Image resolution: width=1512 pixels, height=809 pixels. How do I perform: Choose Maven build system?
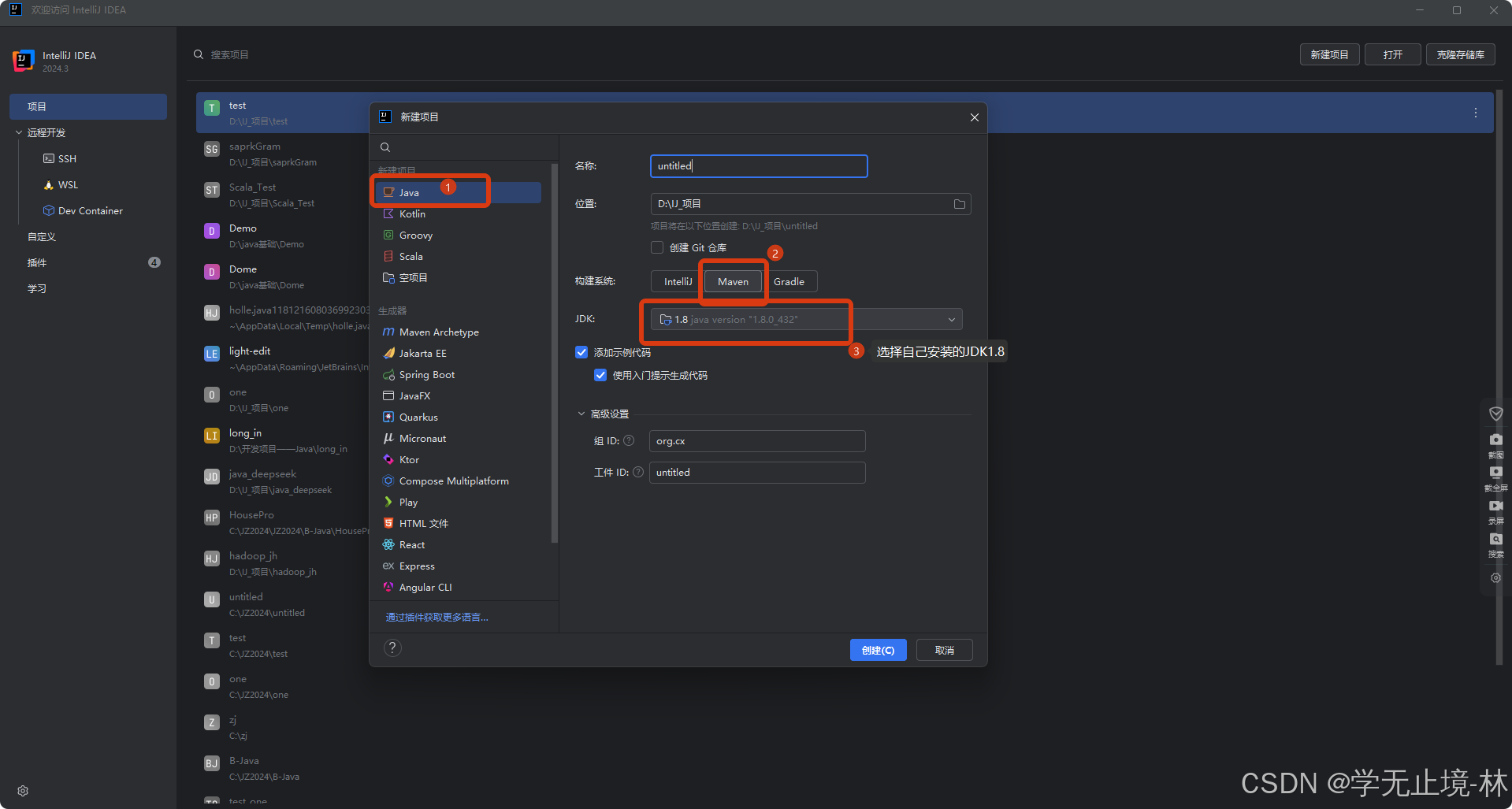tap(733, 281)
